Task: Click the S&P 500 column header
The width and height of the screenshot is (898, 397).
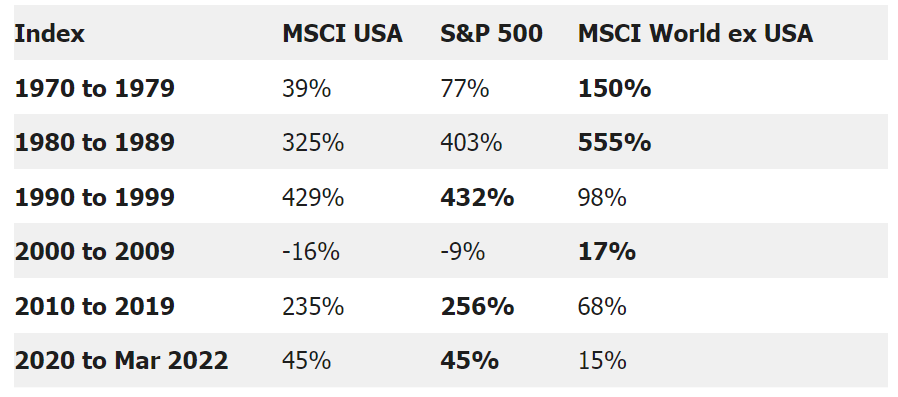Action: [x=491, y=33]
